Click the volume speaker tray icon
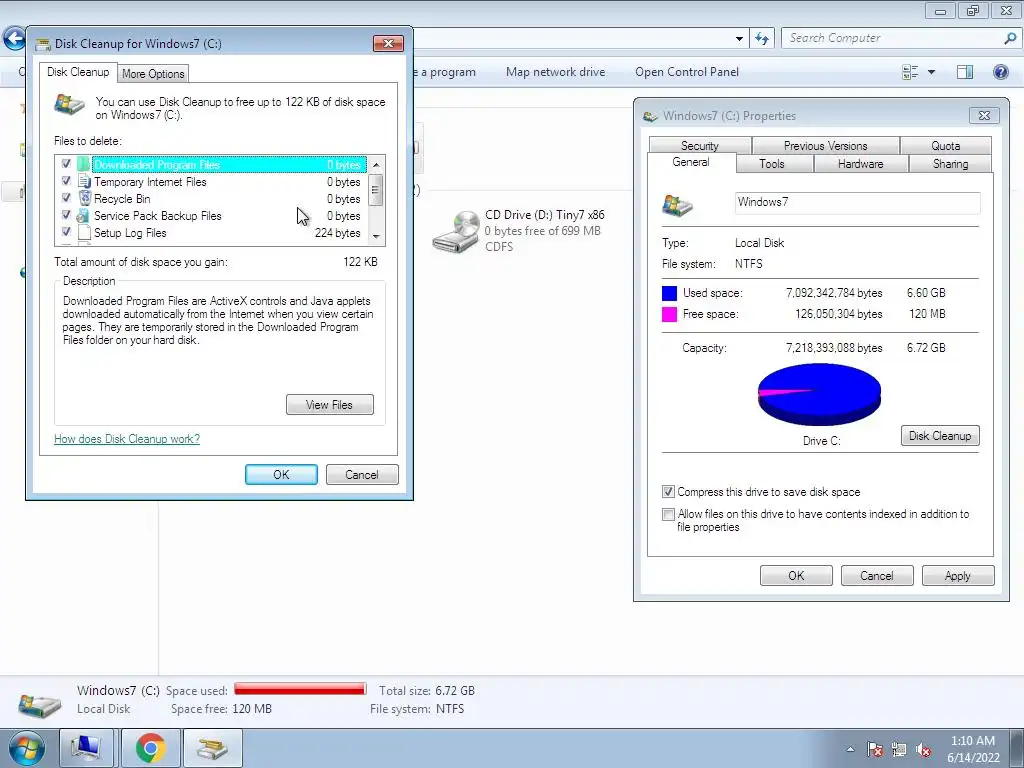The height and width of the screenshot is (768, 1024). (x=923, y=750)
